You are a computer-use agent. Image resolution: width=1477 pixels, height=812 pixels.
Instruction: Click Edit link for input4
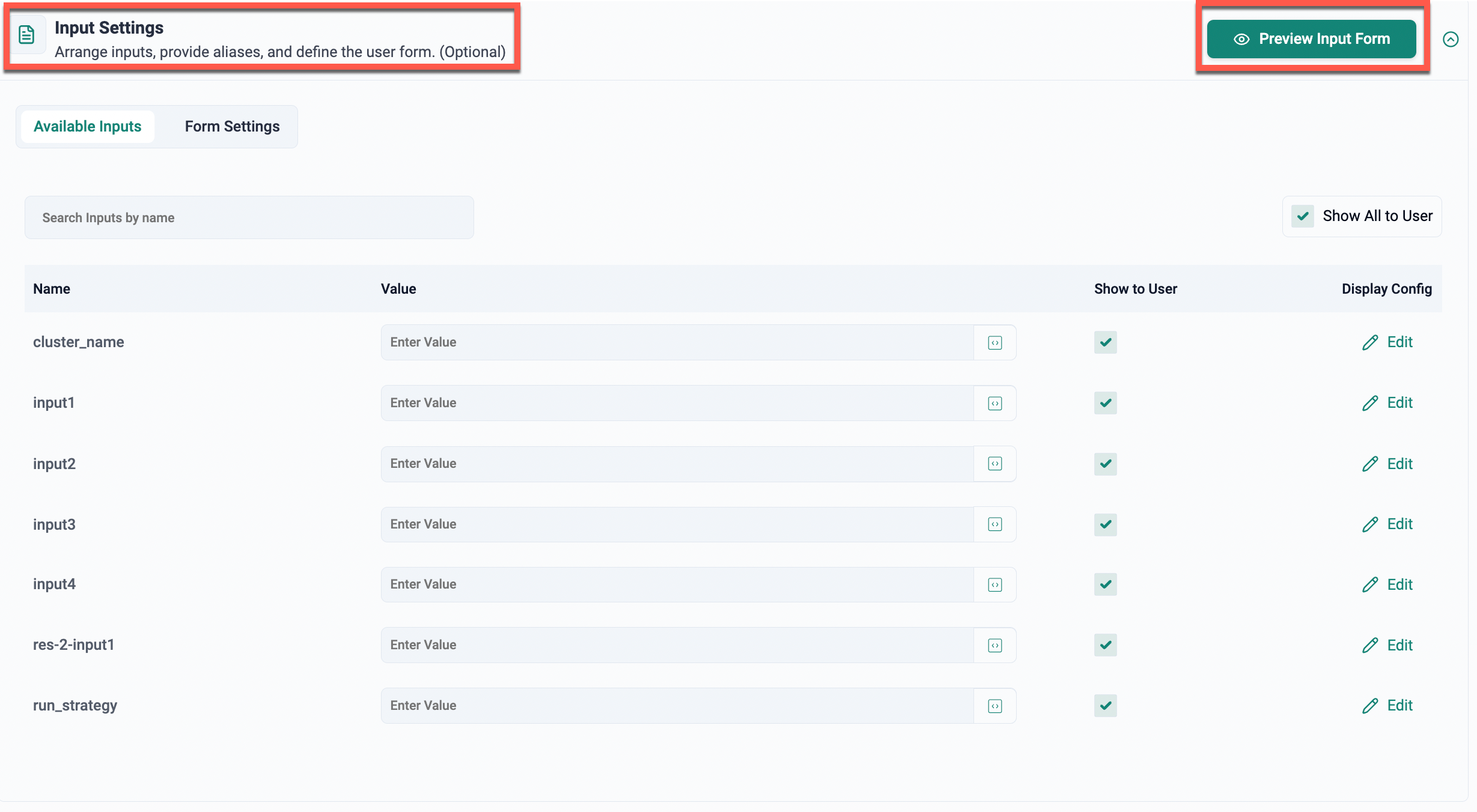click(1399, 585)
